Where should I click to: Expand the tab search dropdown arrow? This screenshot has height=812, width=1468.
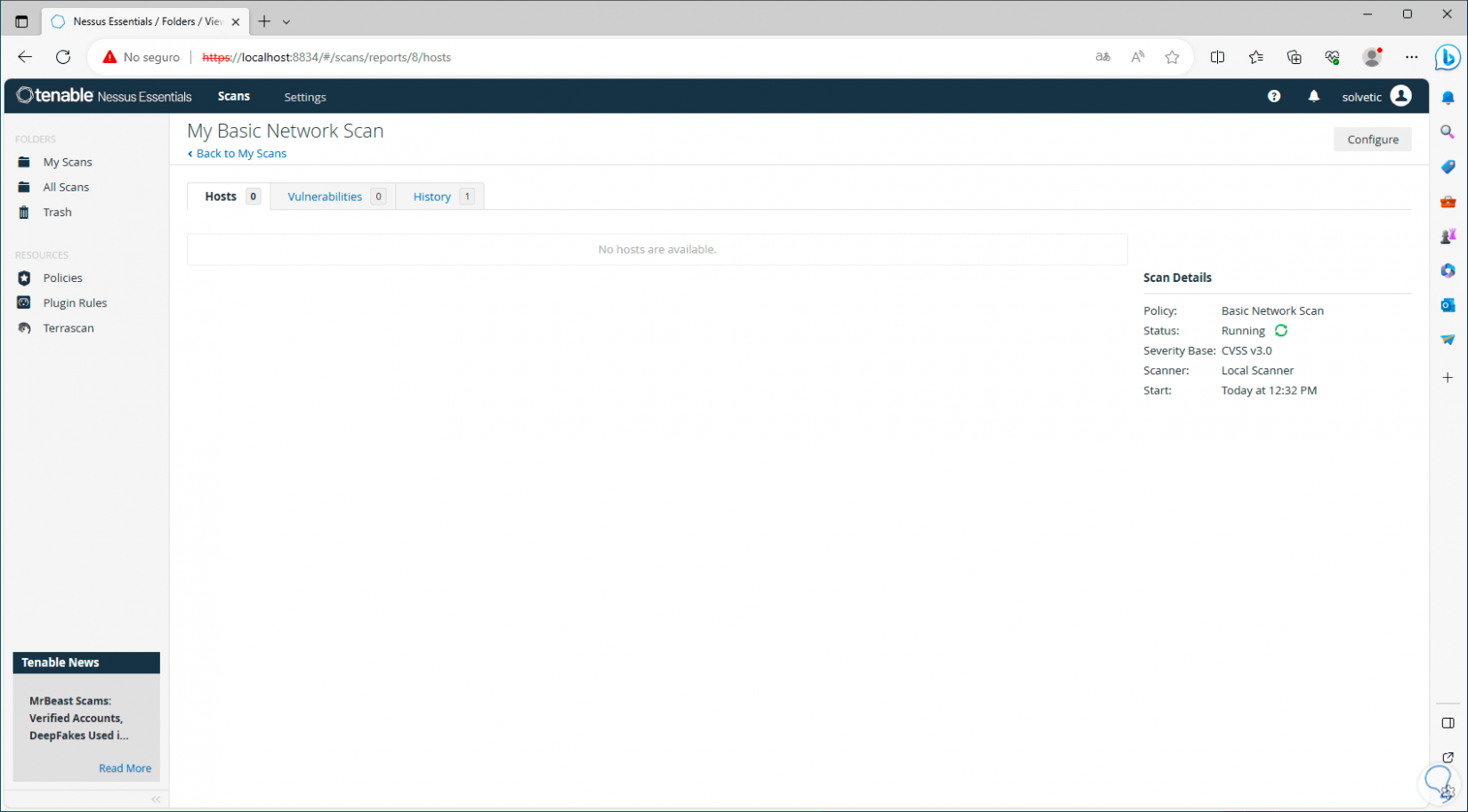pos(286,21)
